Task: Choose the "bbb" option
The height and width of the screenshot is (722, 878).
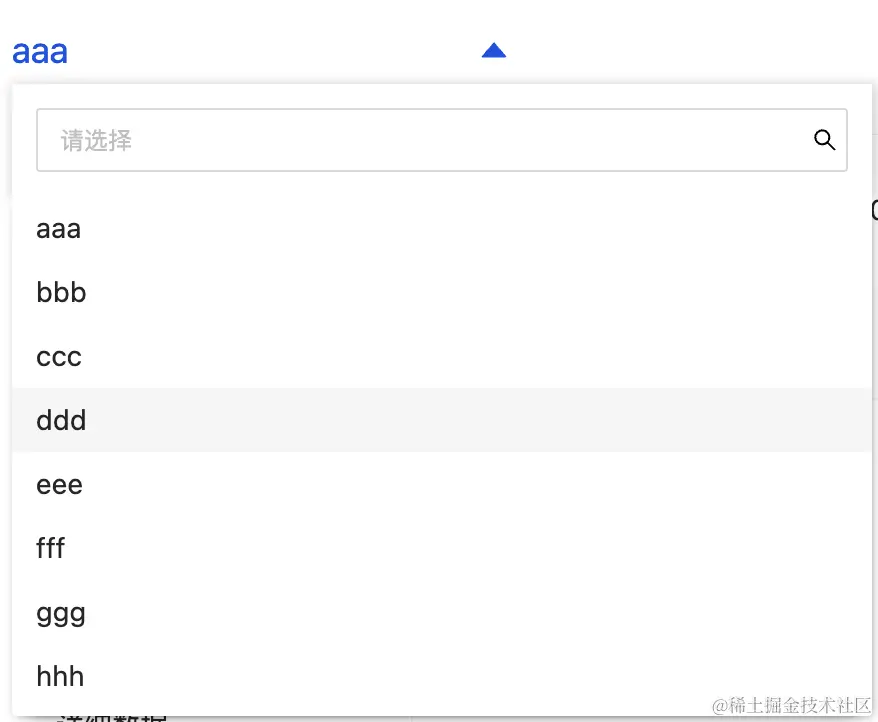Action: tap(61, 293)
